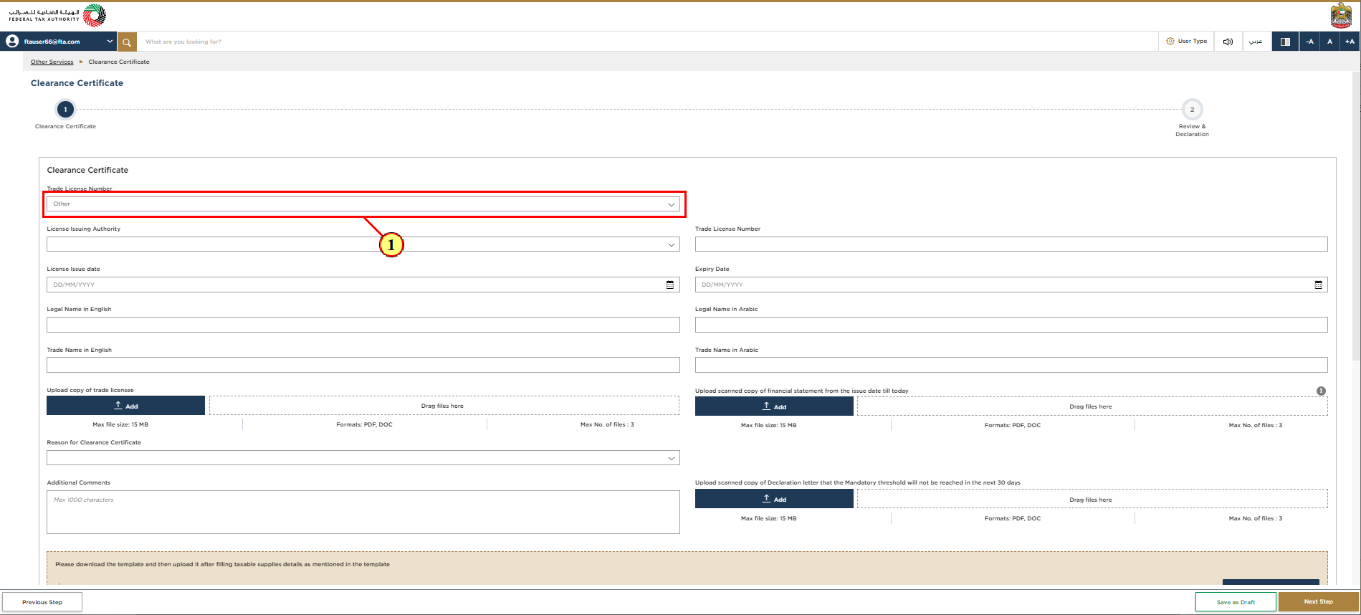Toggle the text-to-speech speaker icon
The image size is (1361, 615).
click(1228, 42)
